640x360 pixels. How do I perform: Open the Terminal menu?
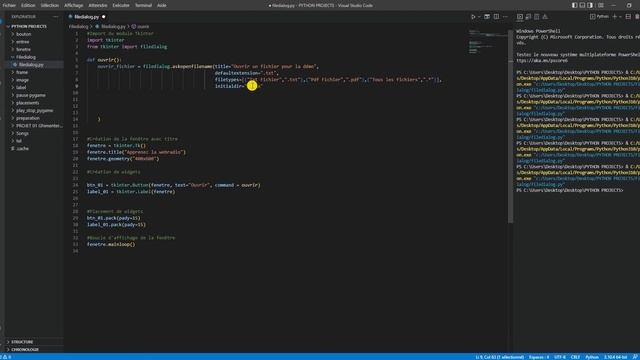[143, 5]
